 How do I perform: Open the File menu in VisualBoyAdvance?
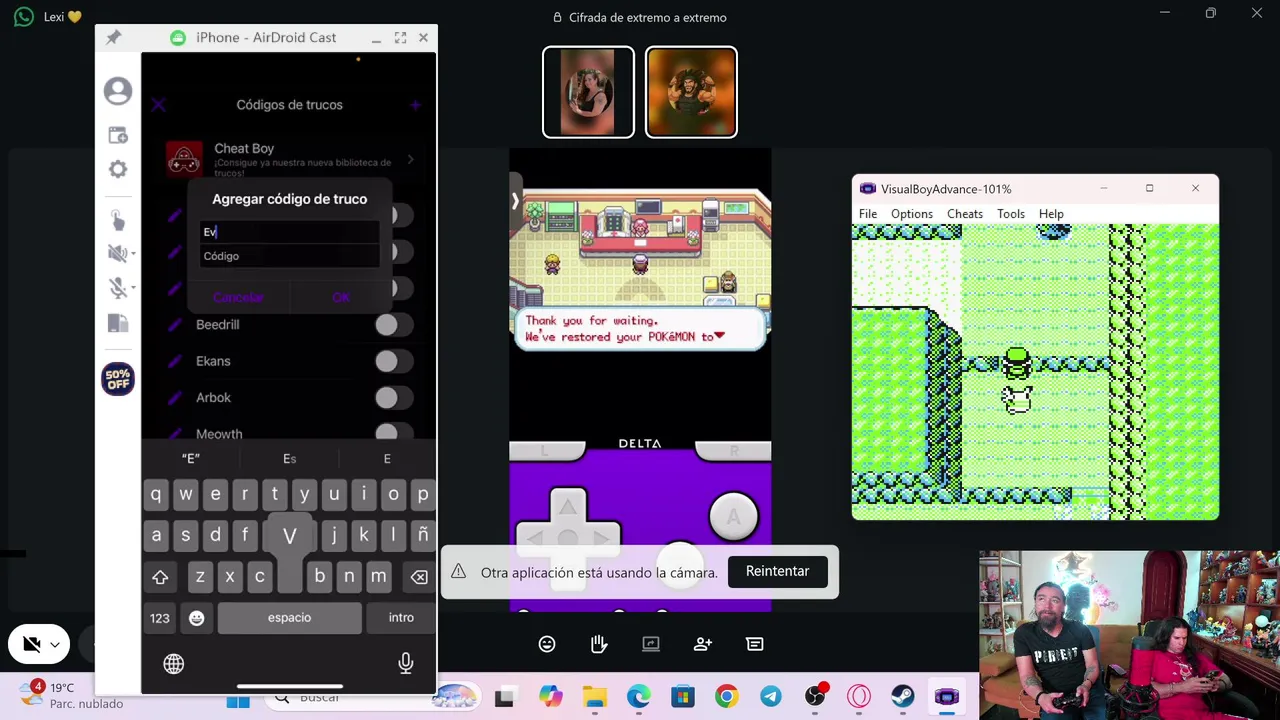click(868, 214)
